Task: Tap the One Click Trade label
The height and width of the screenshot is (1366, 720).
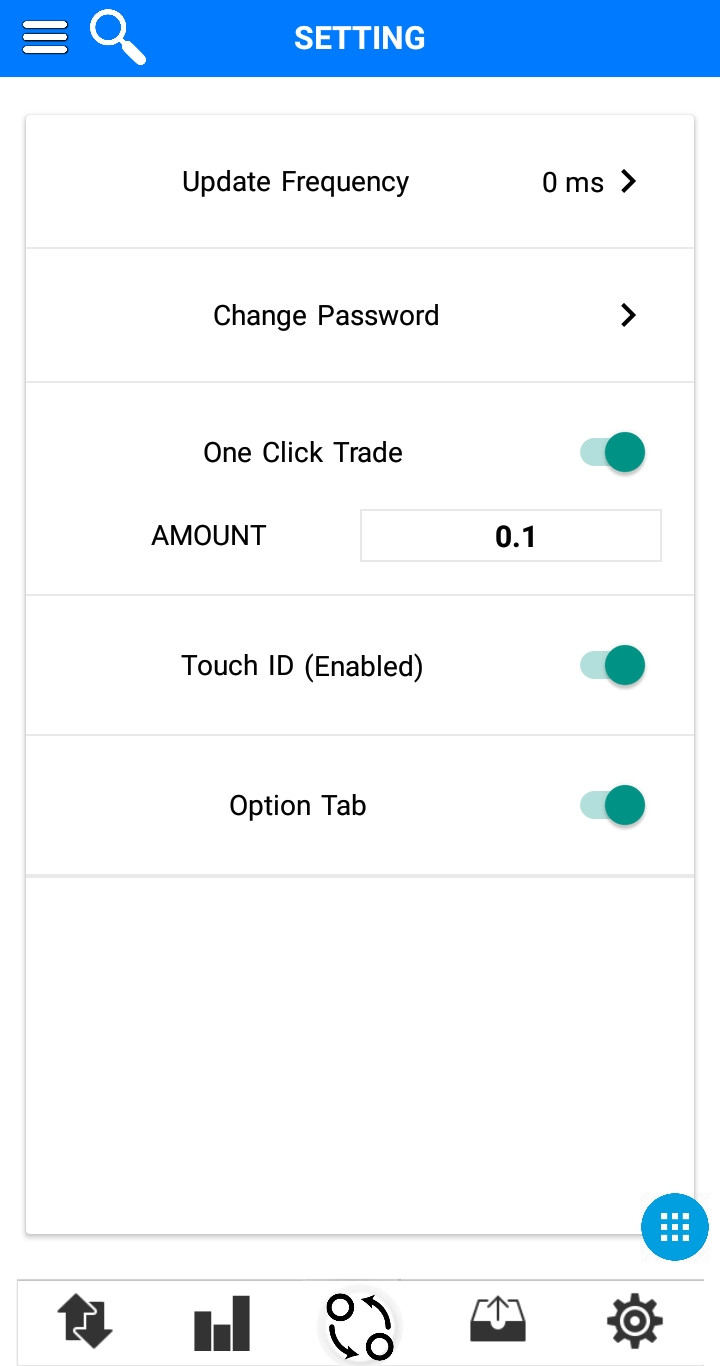Action: point(303,452)
